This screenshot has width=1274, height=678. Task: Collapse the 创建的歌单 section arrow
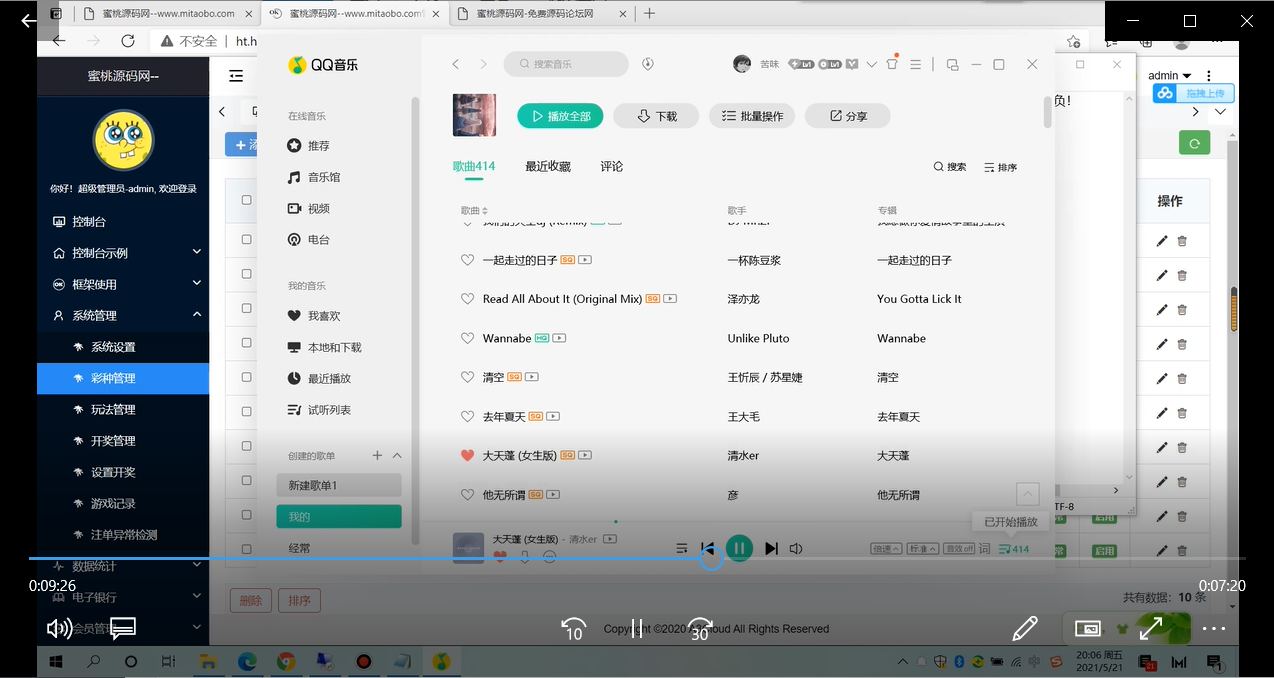point(397,455)
